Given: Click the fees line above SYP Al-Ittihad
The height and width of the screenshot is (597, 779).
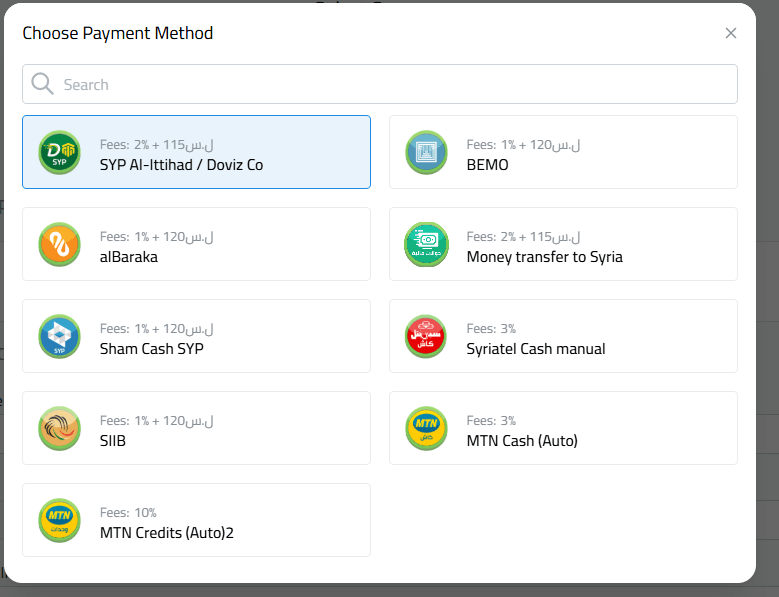Looking at the screenshot, I should point(156,145).
